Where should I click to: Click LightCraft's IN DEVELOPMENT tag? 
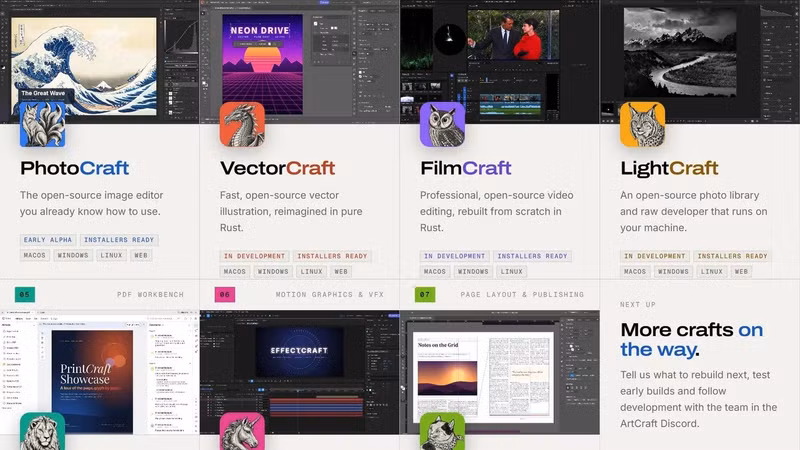pyautogui.click(x=655, y=256)
